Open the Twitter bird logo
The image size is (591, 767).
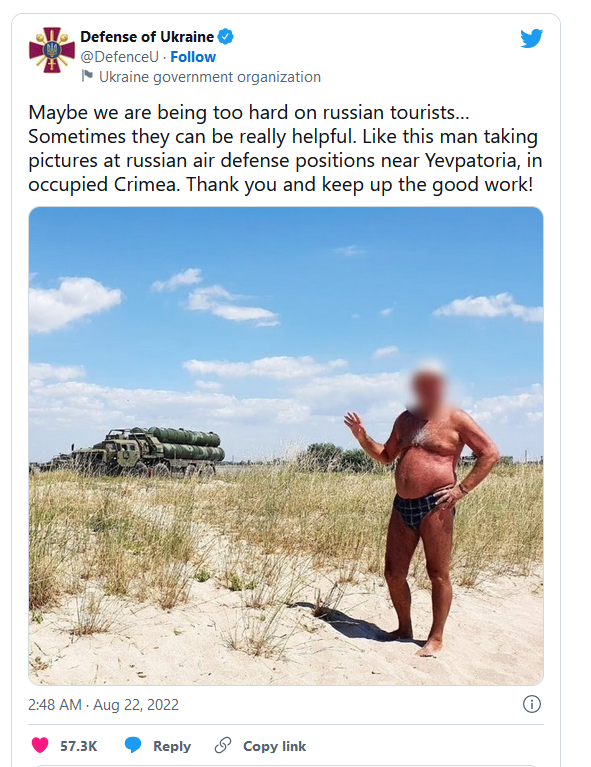pyautogui.click(x=531, y=38)
